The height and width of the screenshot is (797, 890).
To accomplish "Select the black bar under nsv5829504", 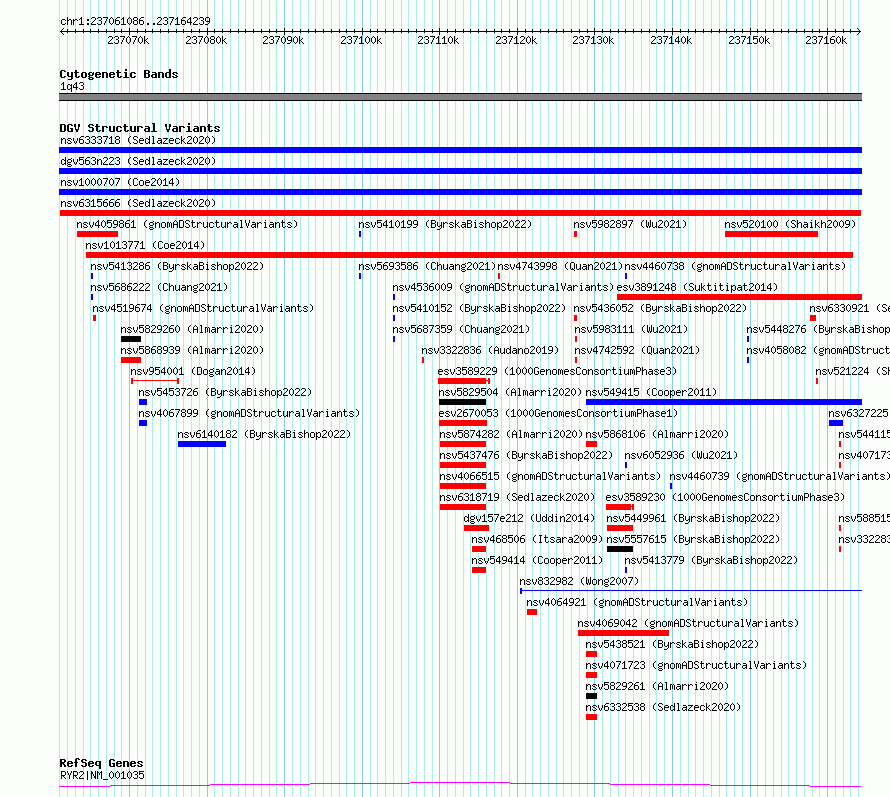I will tap(463, 402).
